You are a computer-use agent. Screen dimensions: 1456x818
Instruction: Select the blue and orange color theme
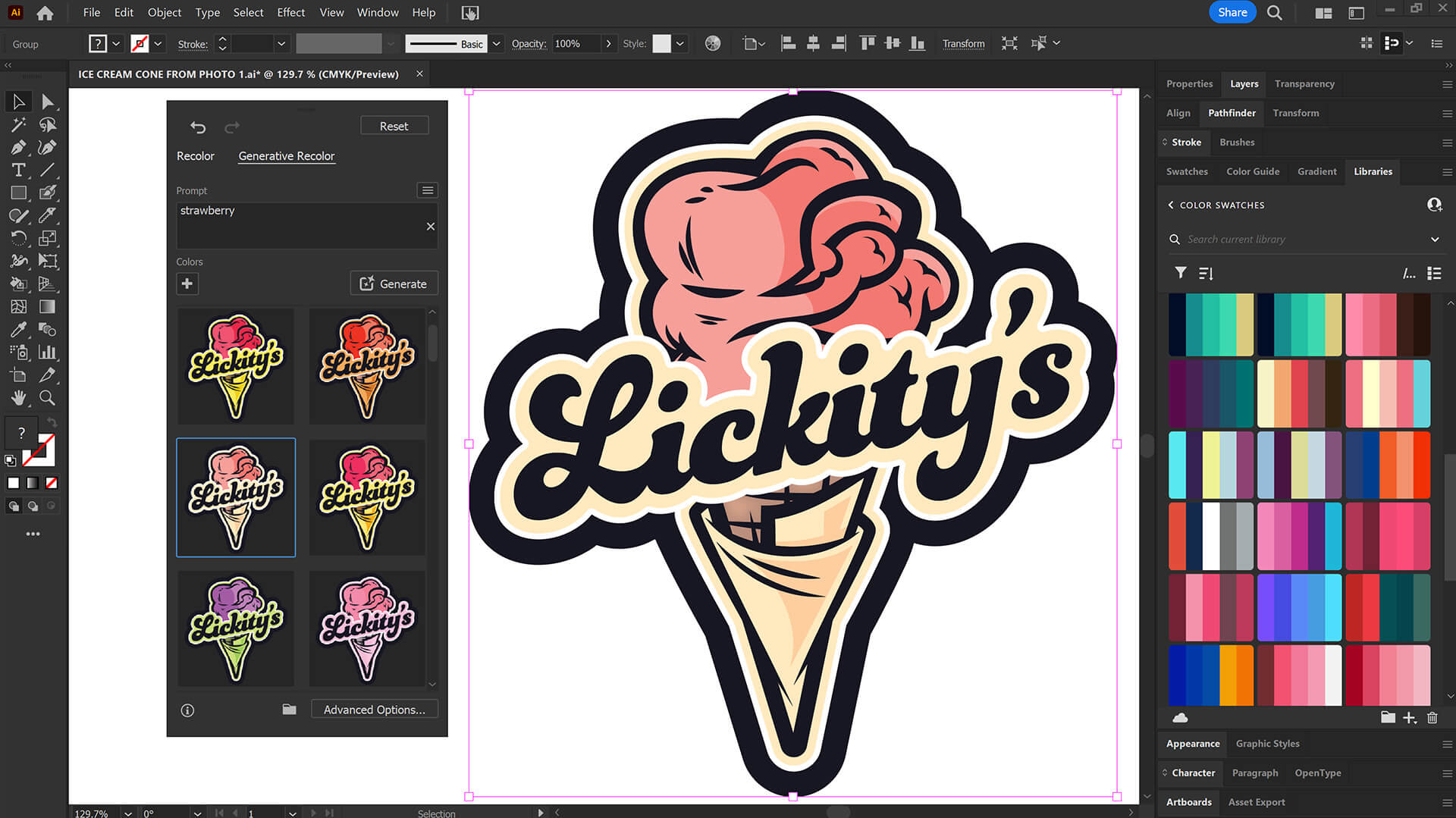pyautogui.click(x=1211, y=675)
